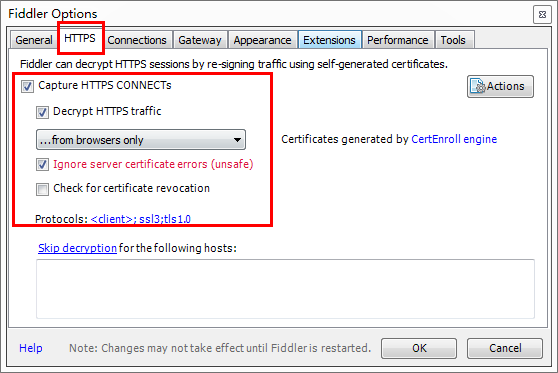The image size is (558, 373).
Task: Click the protocols link '<client>; ssl3;tls1.0'
Action: click(x=141, y=219)
